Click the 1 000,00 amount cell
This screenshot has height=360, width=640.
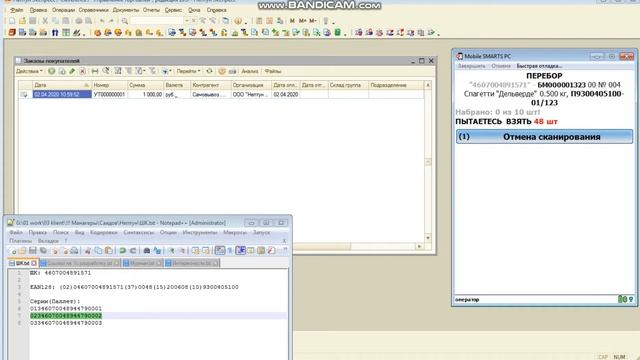(145, 94)
